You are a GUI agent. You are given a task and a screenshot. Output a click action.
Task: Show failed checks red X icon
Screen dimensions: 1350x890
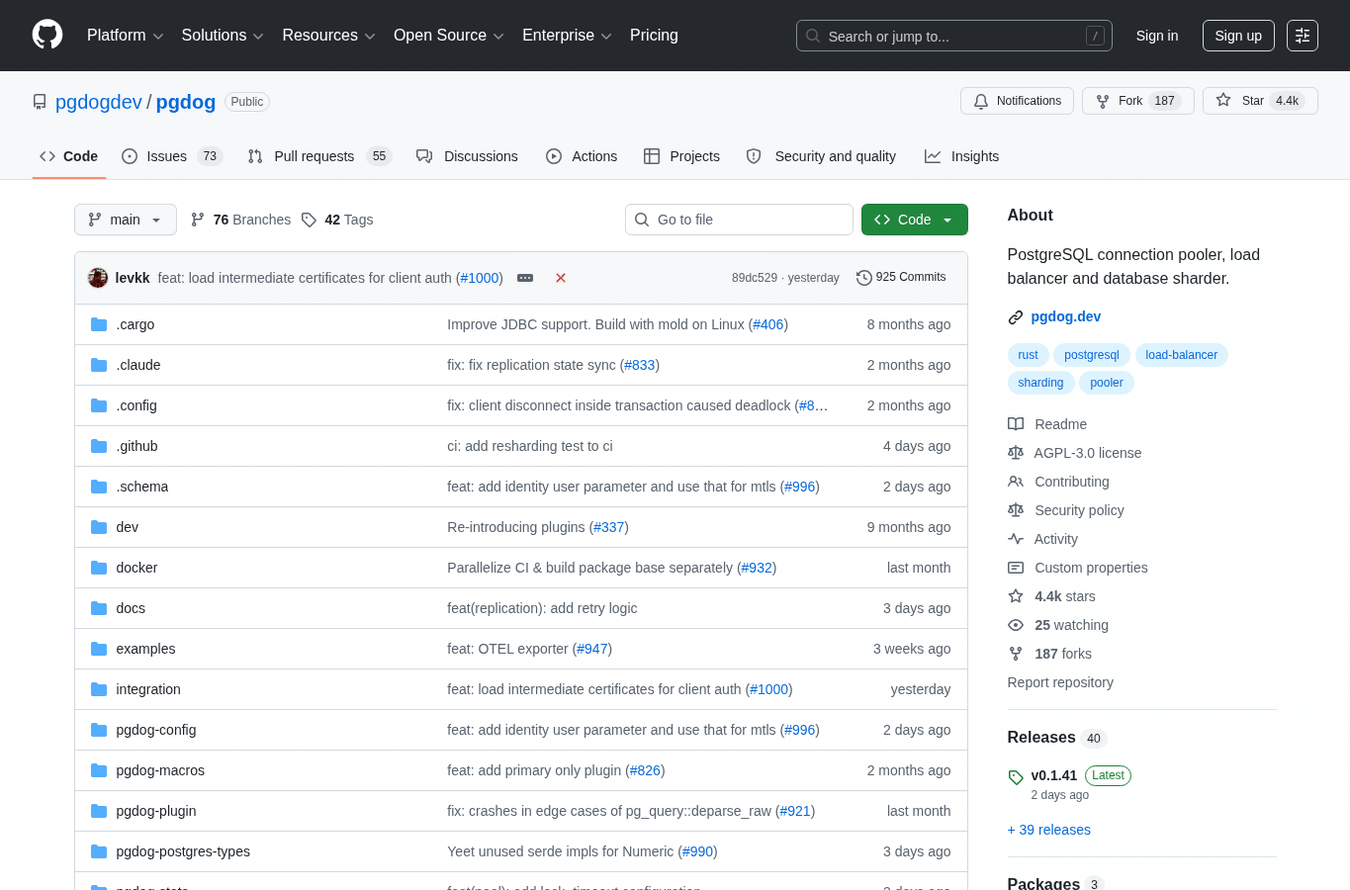[561, 278]
